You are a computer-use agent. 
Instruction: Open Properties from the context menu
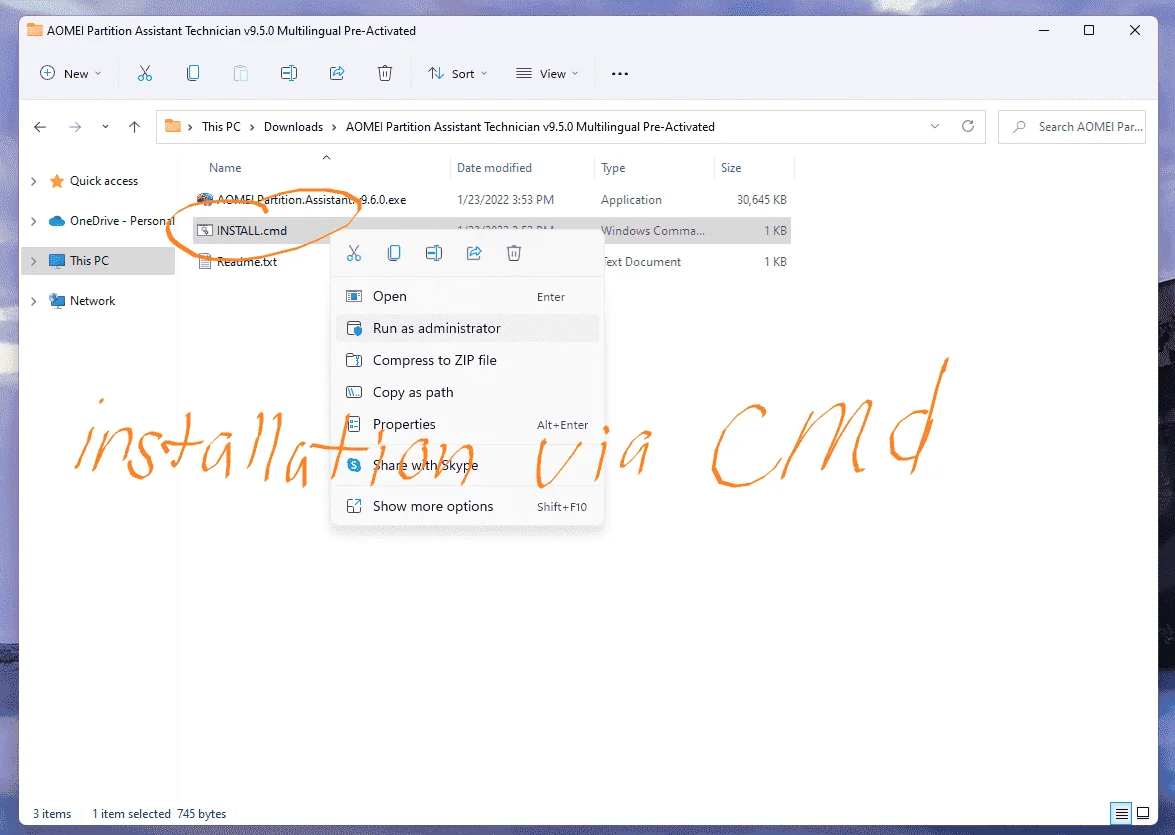point(467,424)
